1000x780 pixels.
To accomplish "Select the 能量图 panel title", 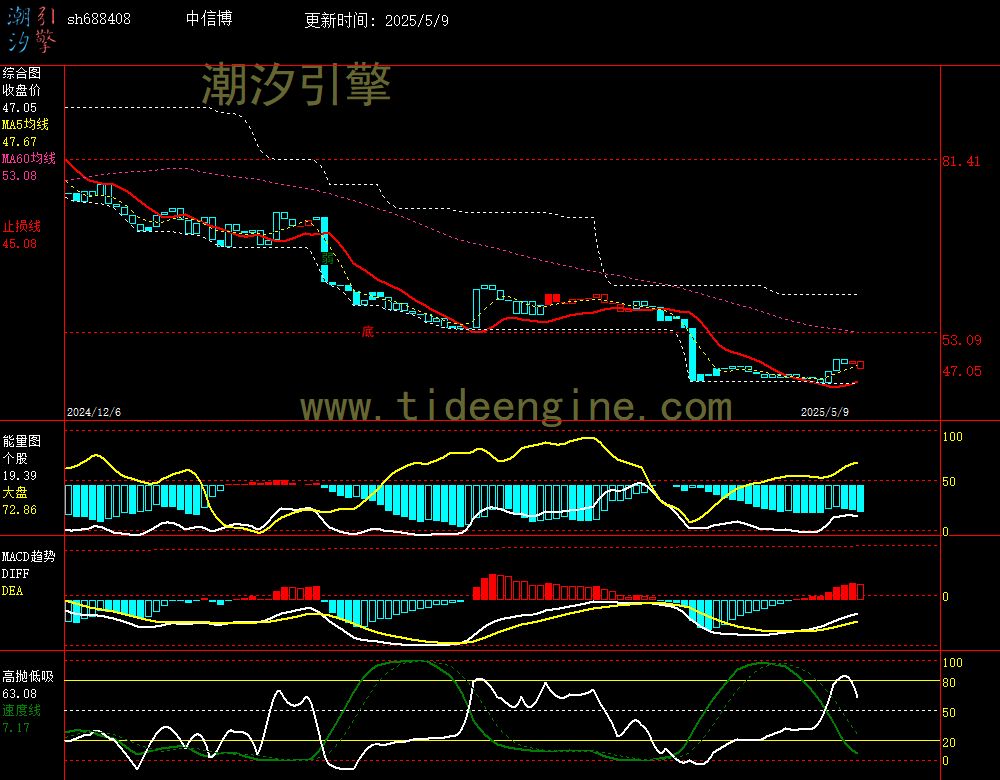I will click(x=21, y=441).
